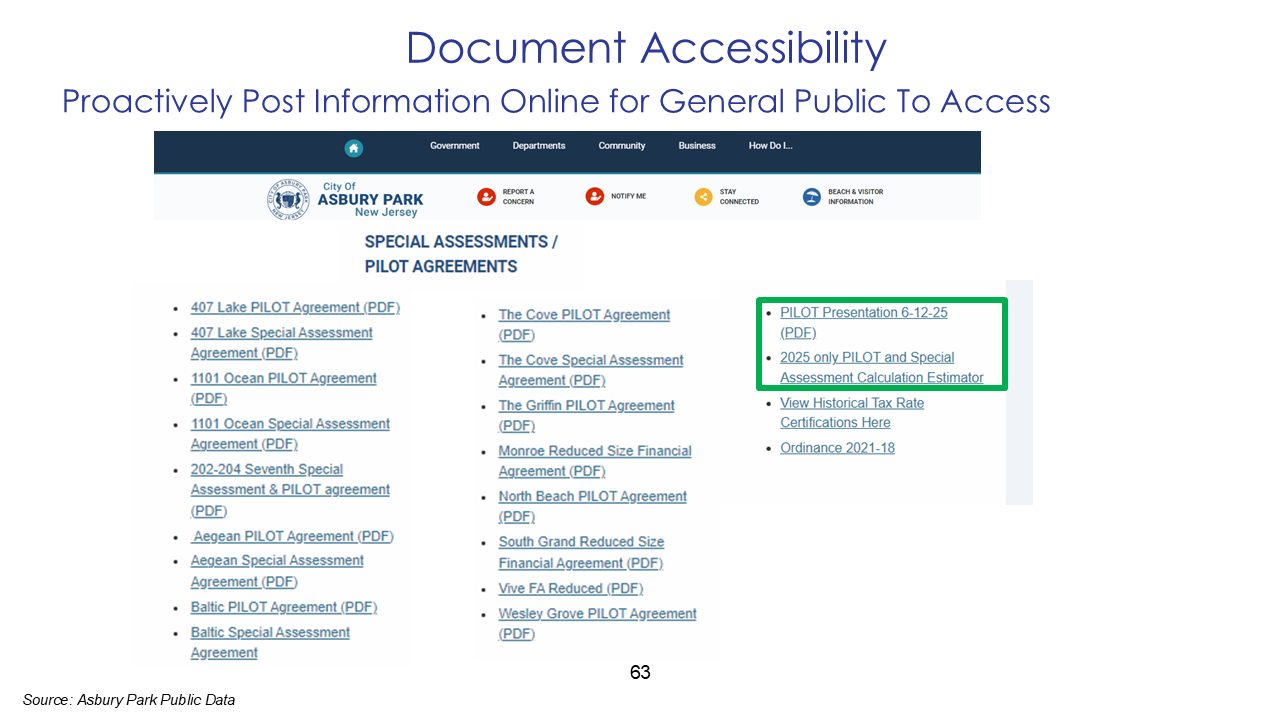Open Monroe Reduced Size Financial Agreement link
Viewport: 1280px width, 720px height.
tap(595, 461)
